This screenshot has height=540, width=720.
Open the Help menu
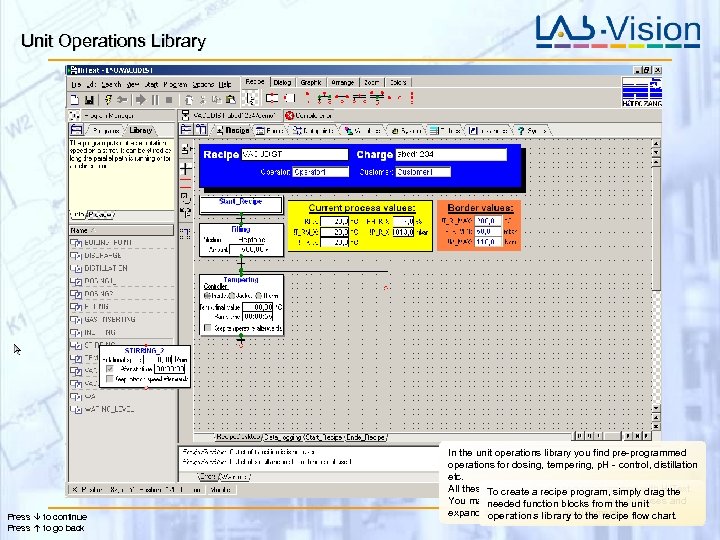[x=225, y=84]
